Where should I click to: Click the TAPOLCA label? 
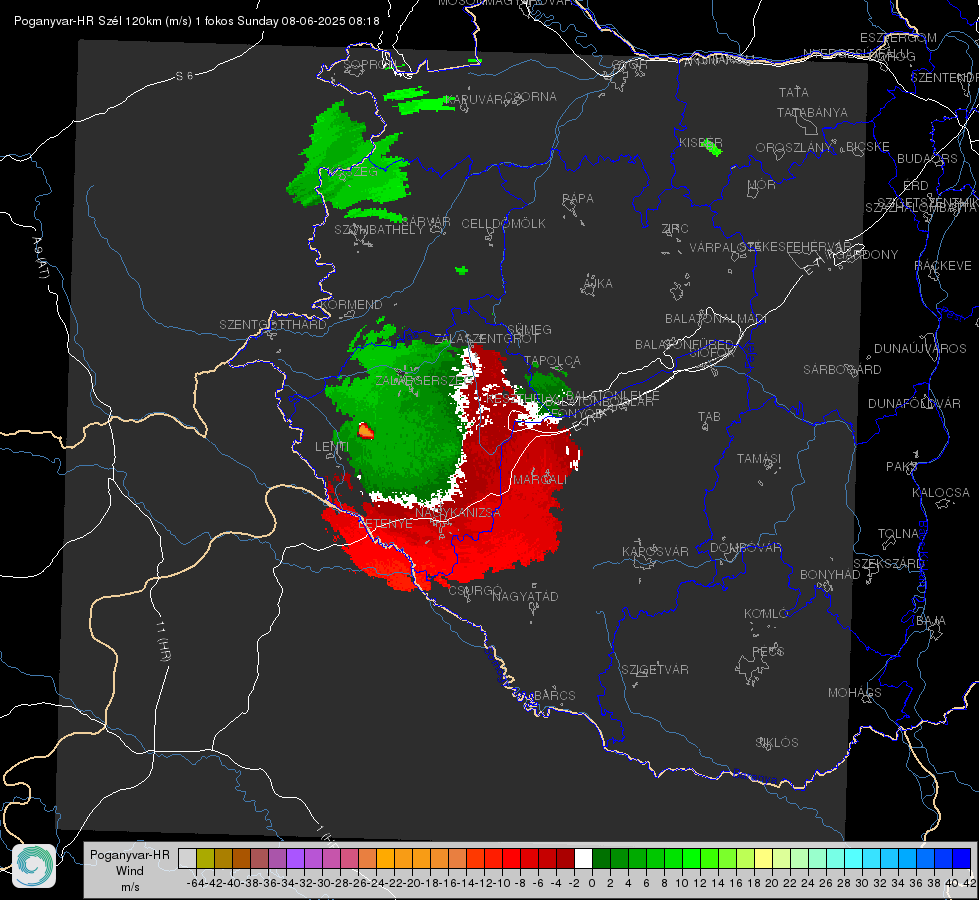pyautogui.click(x=552, y=361)
